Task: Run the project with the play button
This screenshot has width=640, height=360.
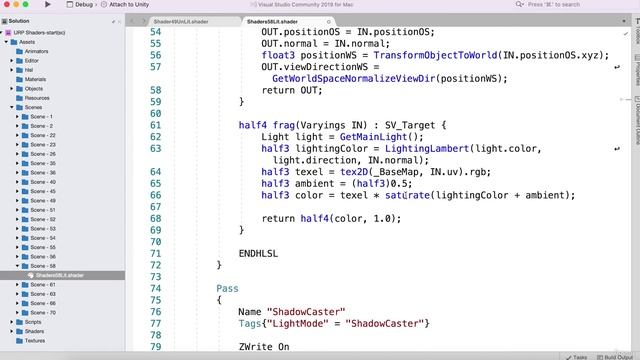Action: [x=47, y=4]
